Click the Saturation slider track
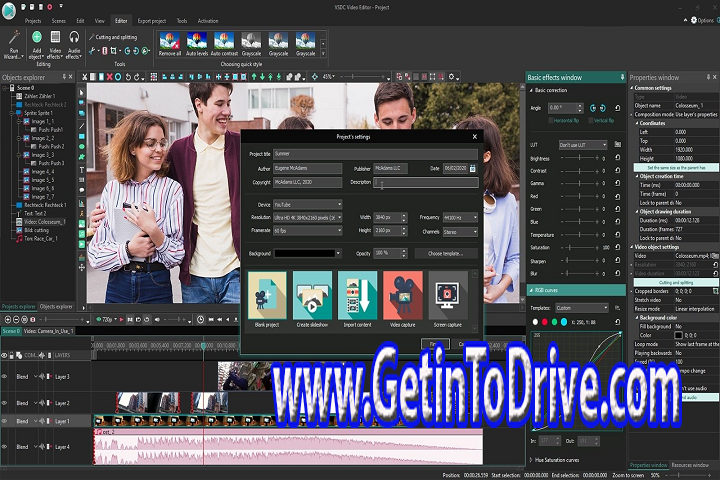Viewport: 720px width, 480px height. click(x=579, y=247)
